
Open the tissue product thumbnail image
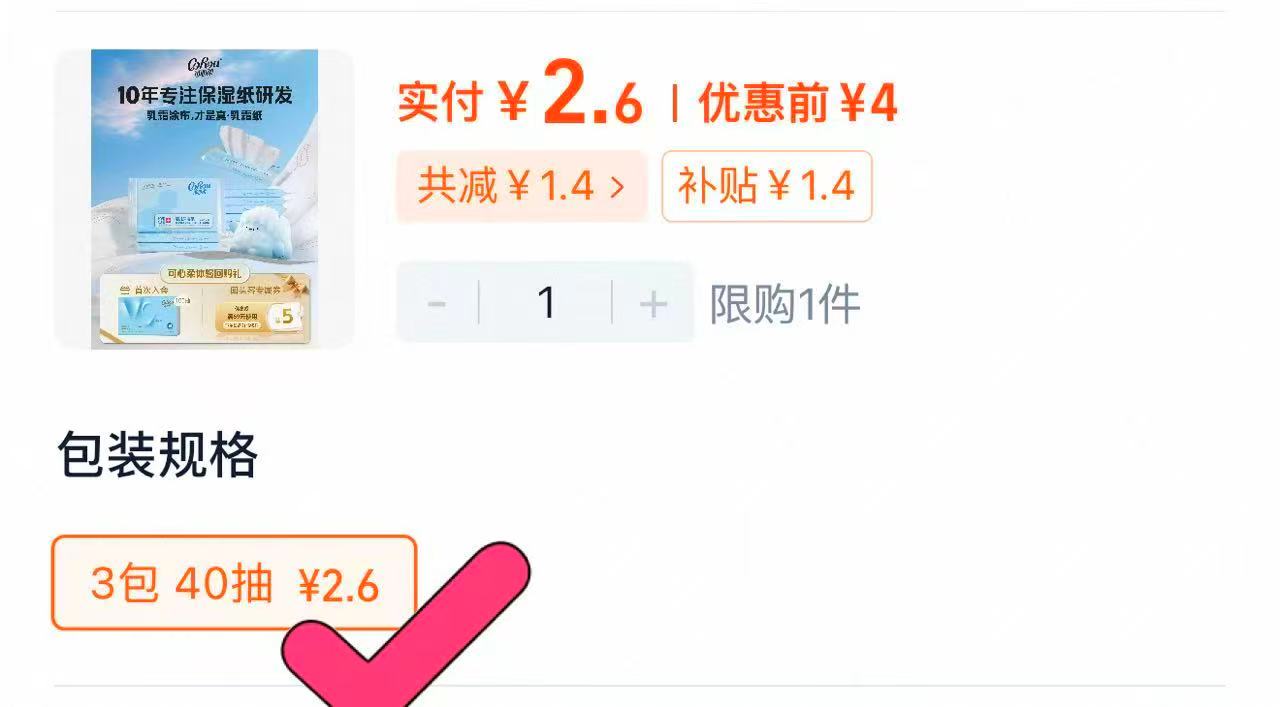[x=204, y=199]
